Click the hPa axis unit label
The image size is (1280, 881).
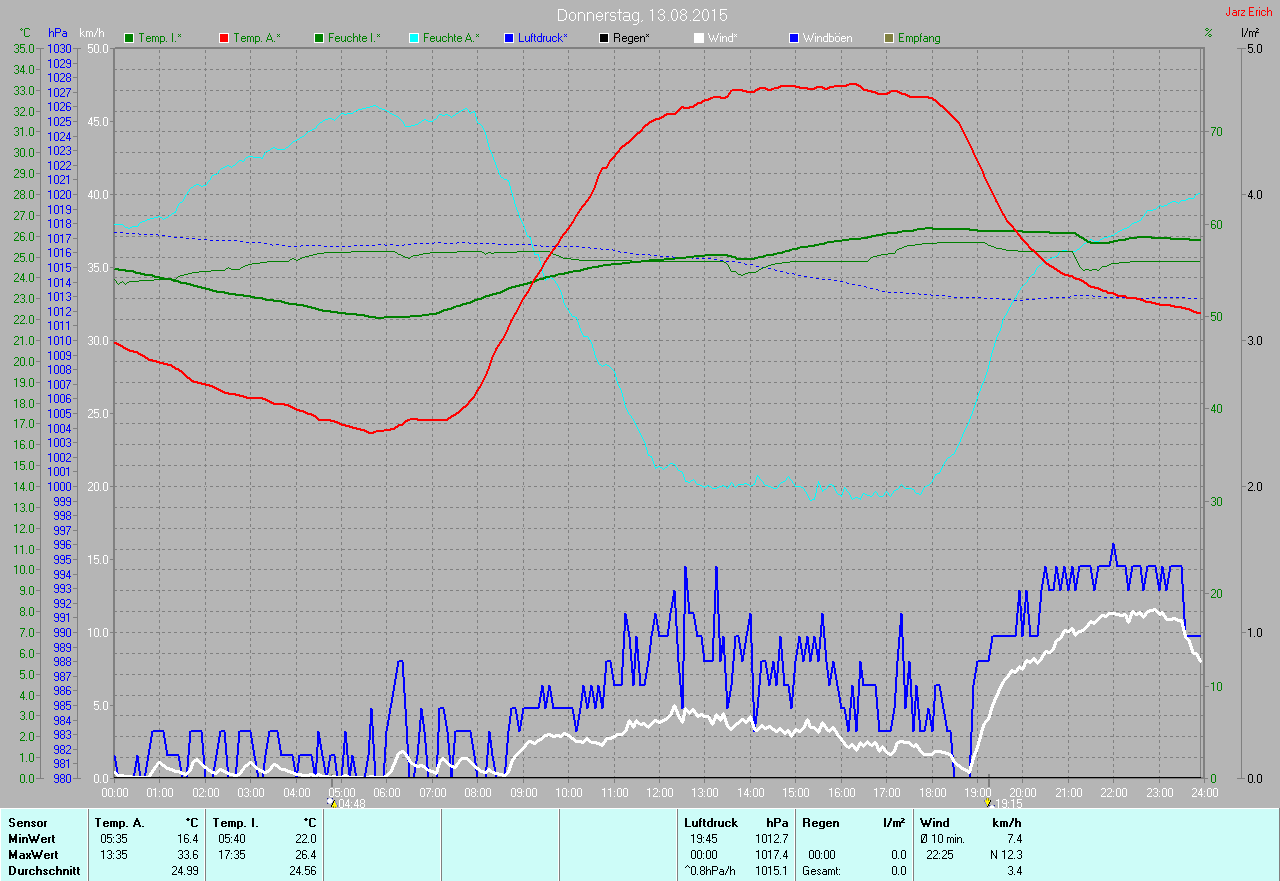pyautogui.click(x=58, y=33)
